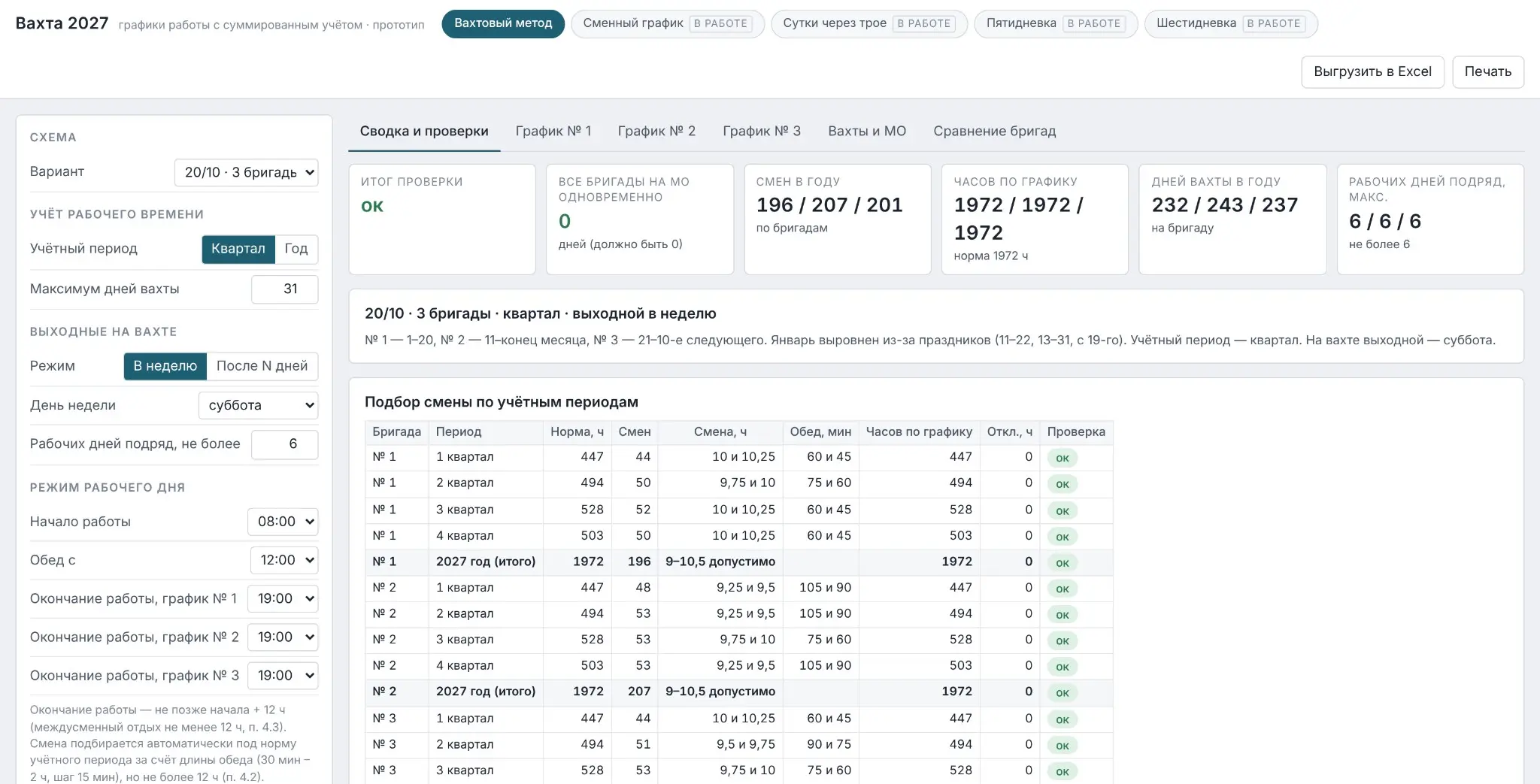
Task: Switch rest mode to После N дней
Action: (x=262, y=366)
